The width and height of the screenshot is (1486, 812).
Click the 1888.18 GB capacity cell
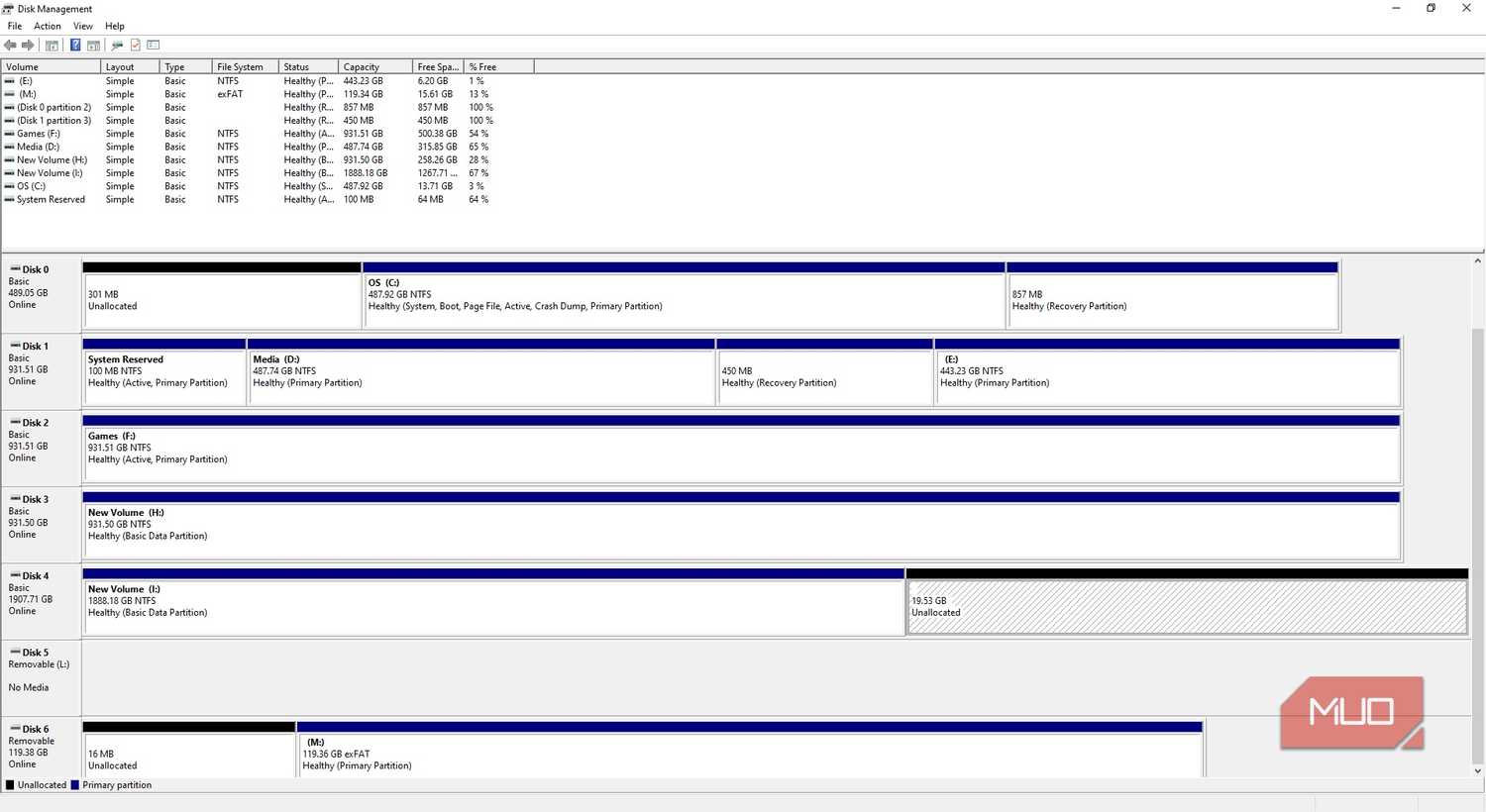366,173
